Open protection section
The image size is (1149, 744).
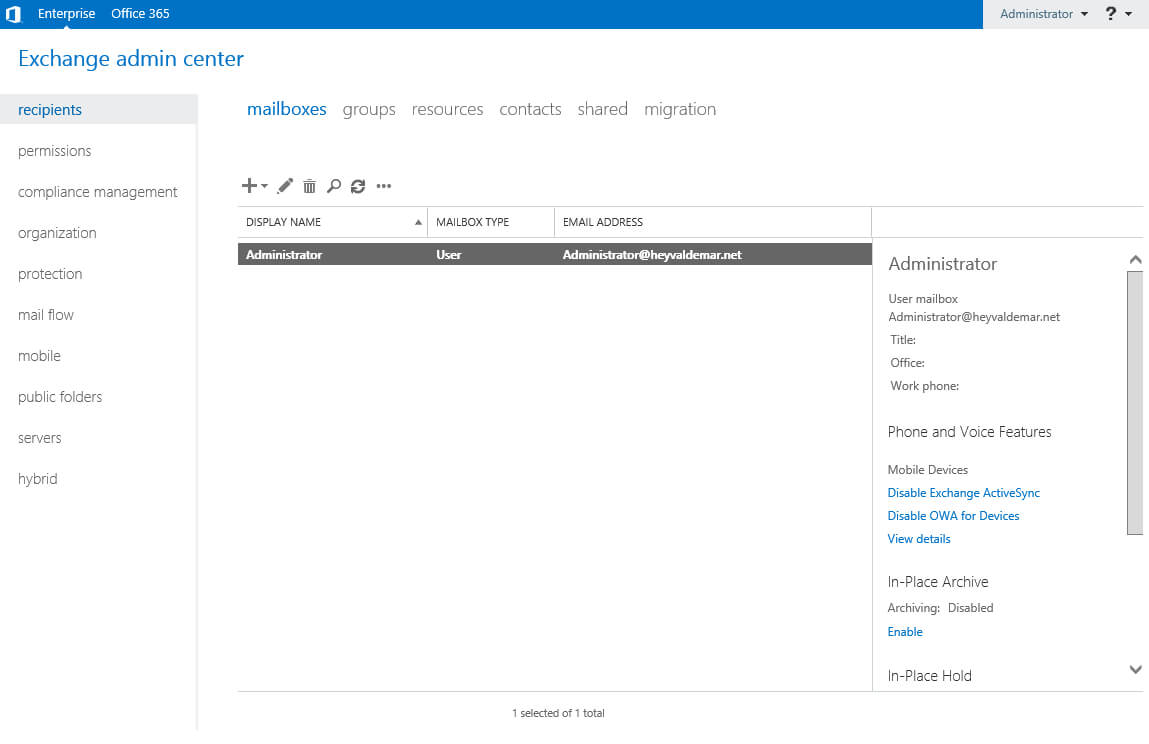pyautogui.click(x=50, y=273)
